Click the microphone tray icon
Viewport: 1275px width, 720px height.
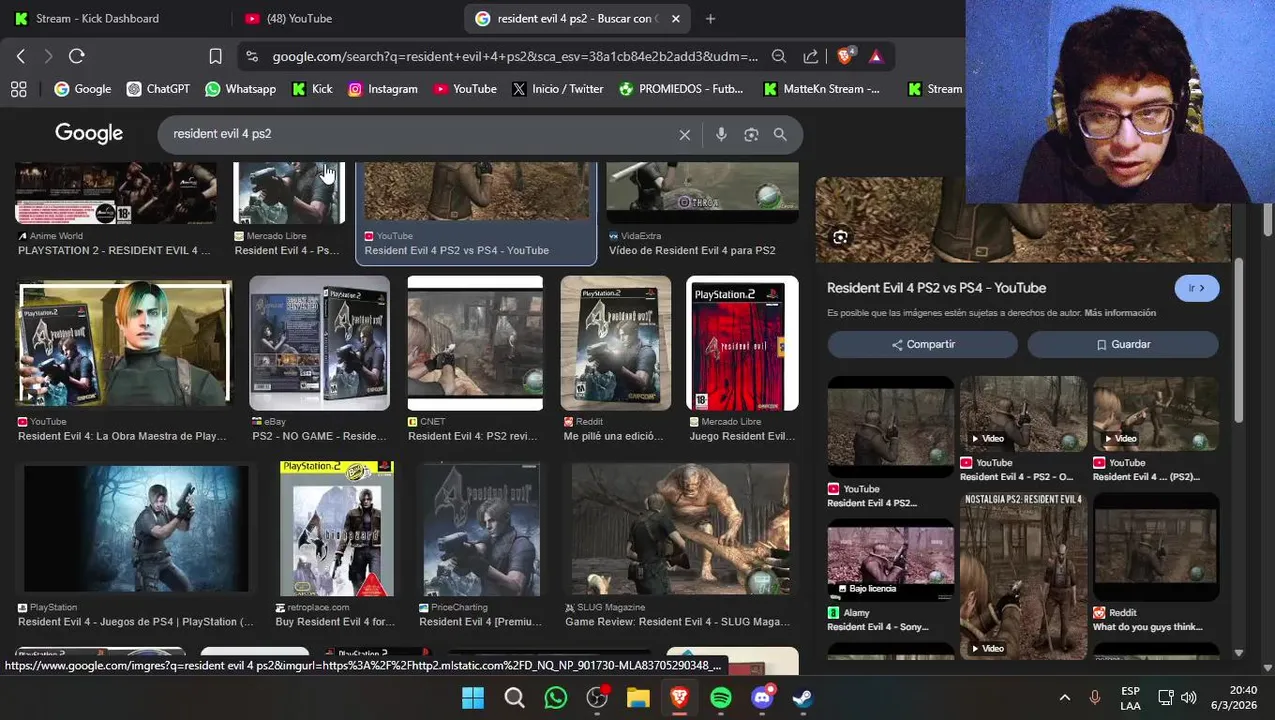(1095, 697)
